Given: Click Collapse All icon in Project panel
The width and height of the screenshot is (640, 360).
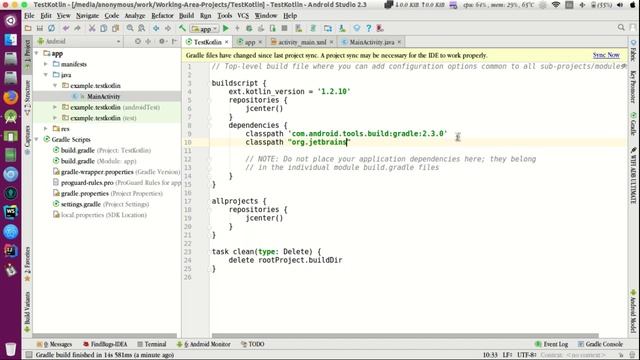Looking at the screenshot, I should (148, 41).
